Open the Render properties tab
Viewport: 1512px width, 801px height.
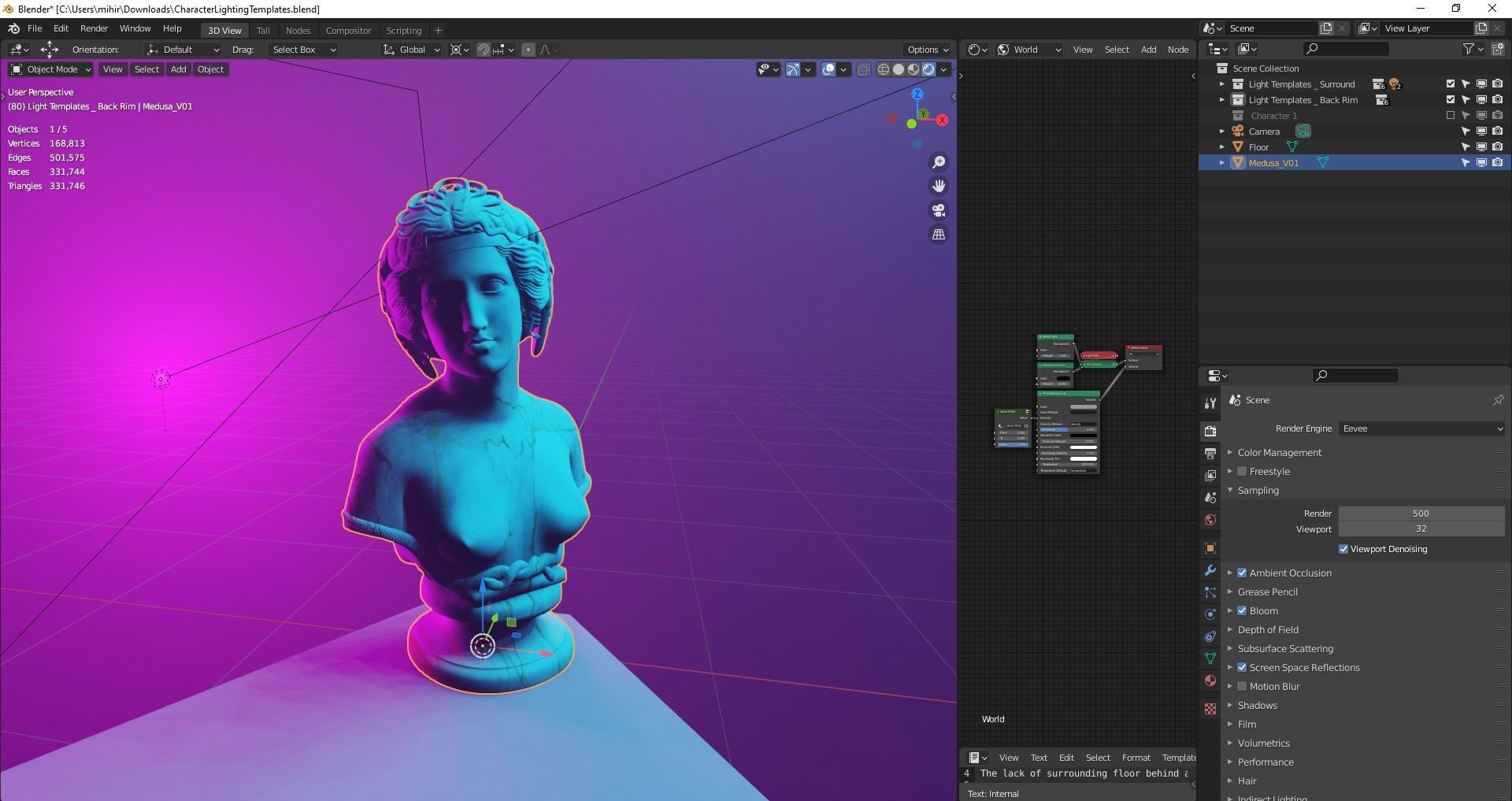1210,431
